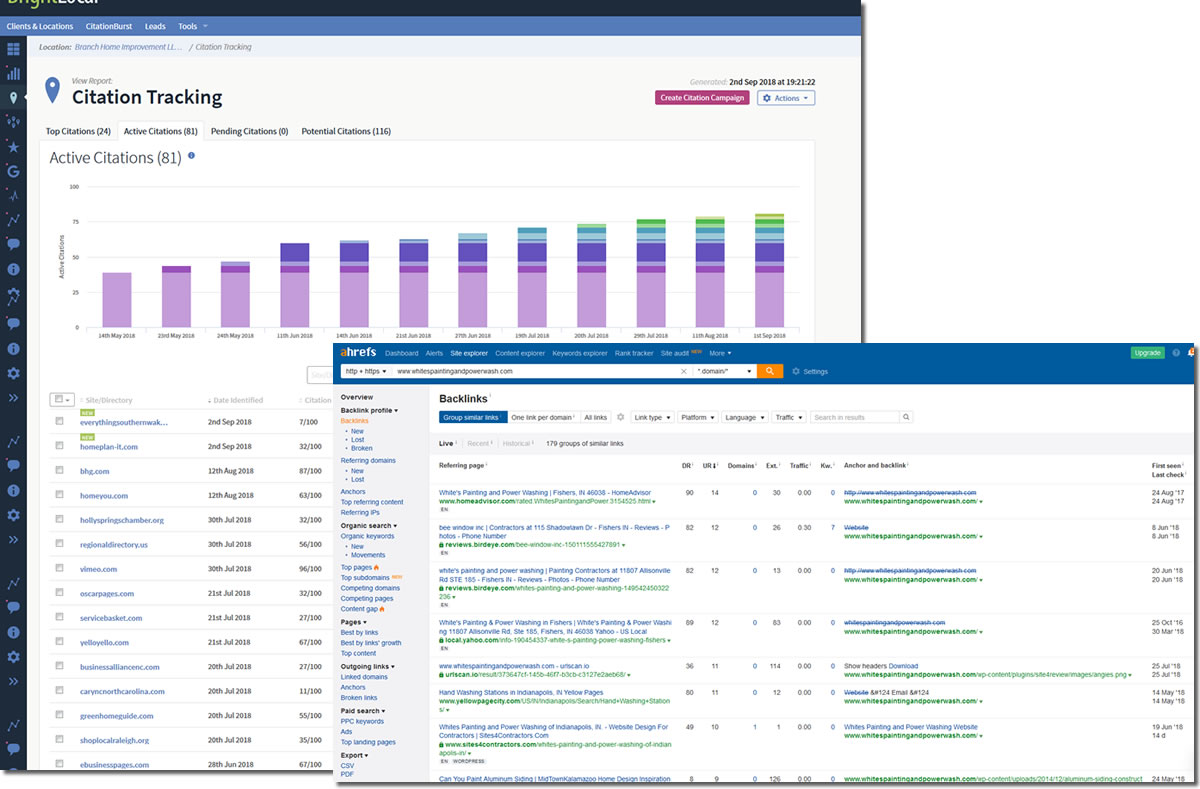
Task: Tick the checkbox for yelloyello.com row
Action: pyautogui.click(x=60, y=642)
